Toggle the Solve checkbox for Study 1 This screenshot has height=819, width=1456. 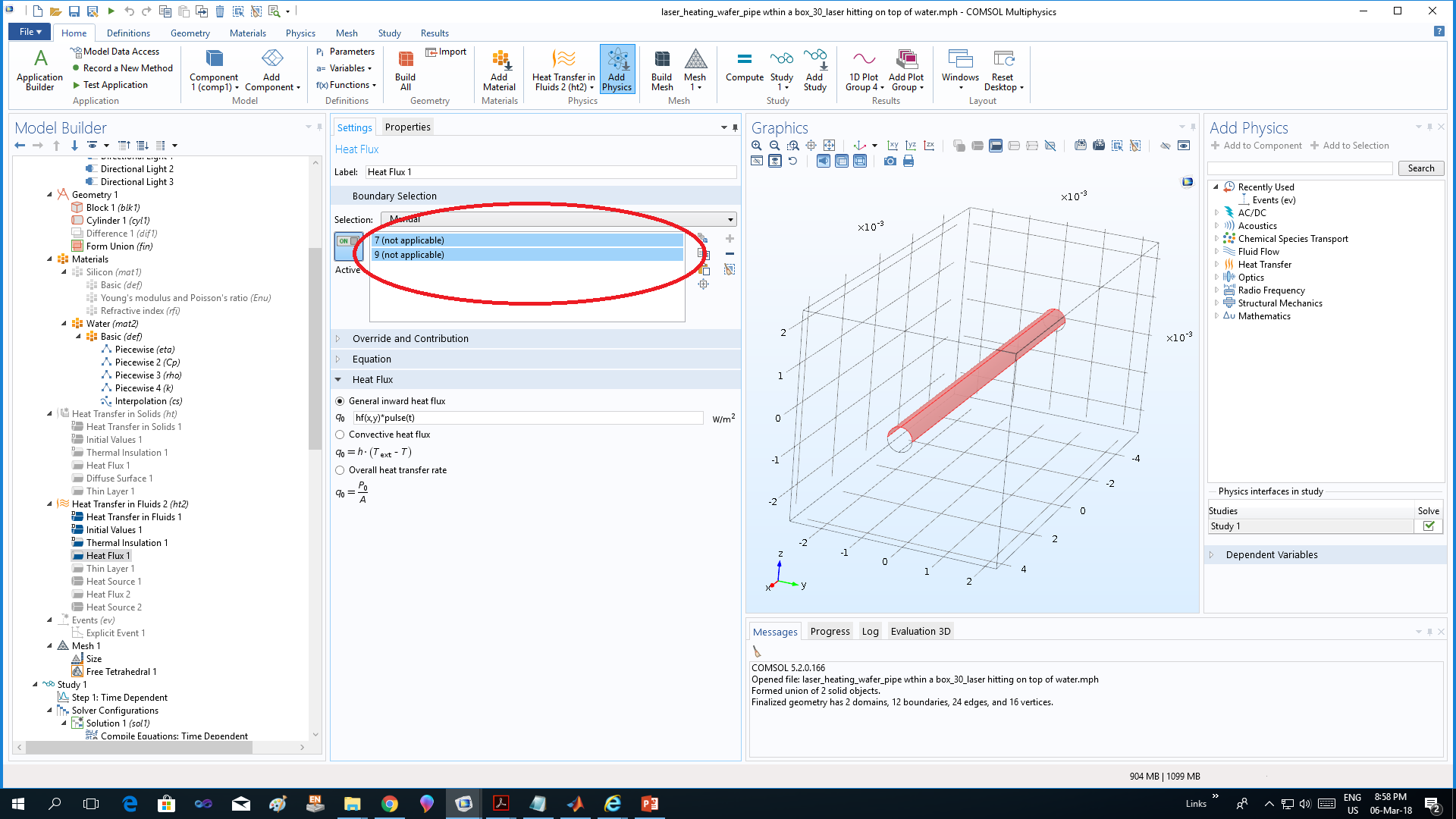pyautogui.click(x=1429, y=526)
